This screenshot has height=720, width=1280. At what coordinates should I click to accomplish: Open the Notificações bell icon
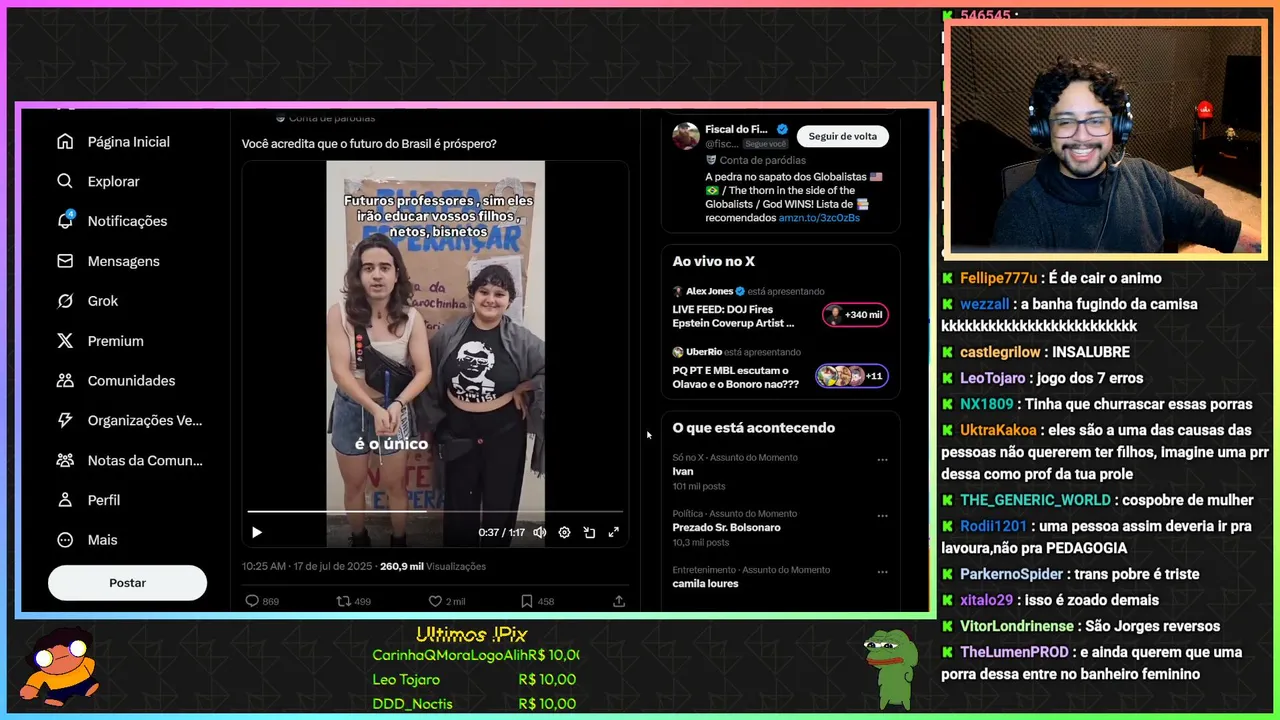coord(65,221)
